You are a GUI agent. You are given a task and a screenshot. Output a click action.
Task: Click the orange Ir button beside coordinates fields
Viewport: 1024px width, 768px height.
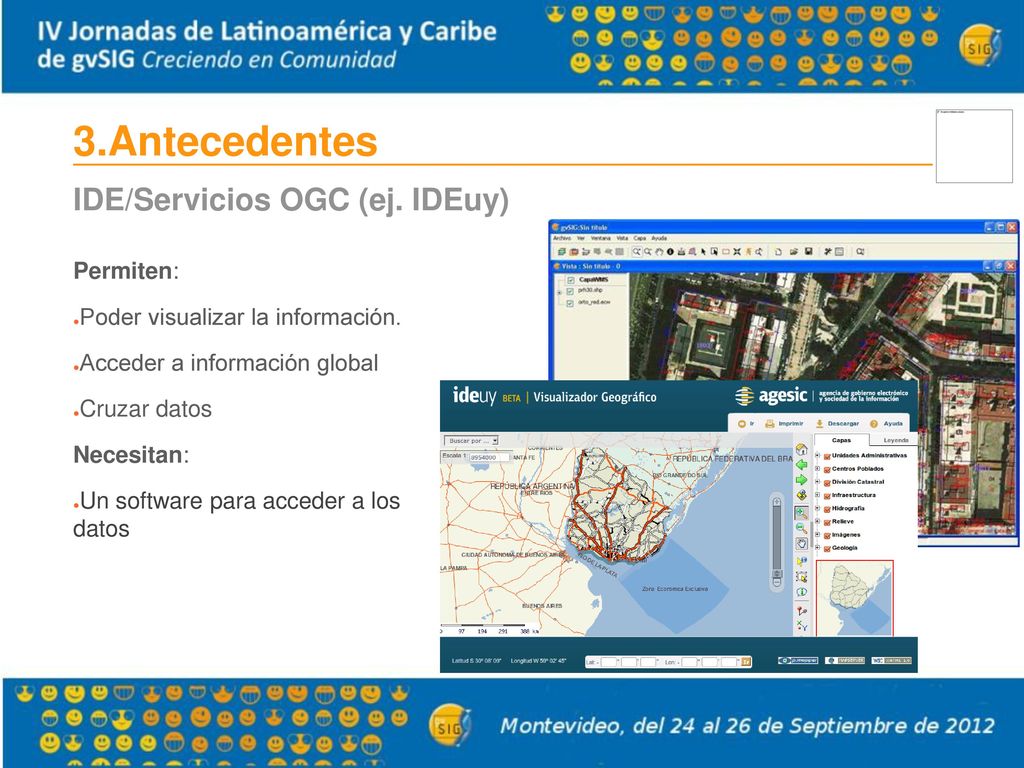click(746, 662)
